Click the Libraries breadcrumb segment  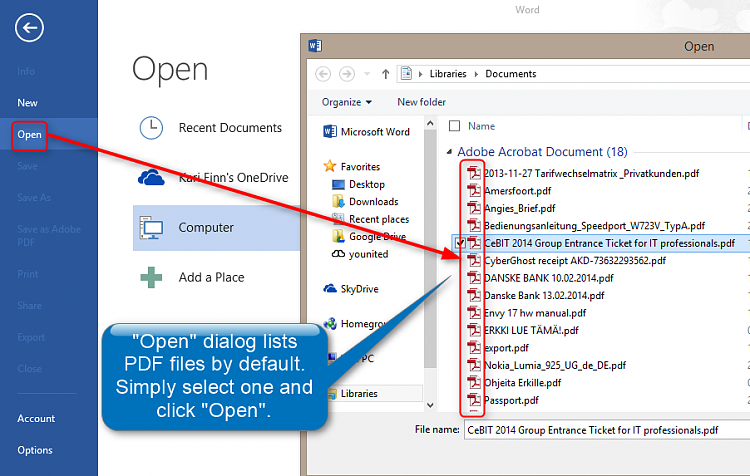tap(448, 74)
